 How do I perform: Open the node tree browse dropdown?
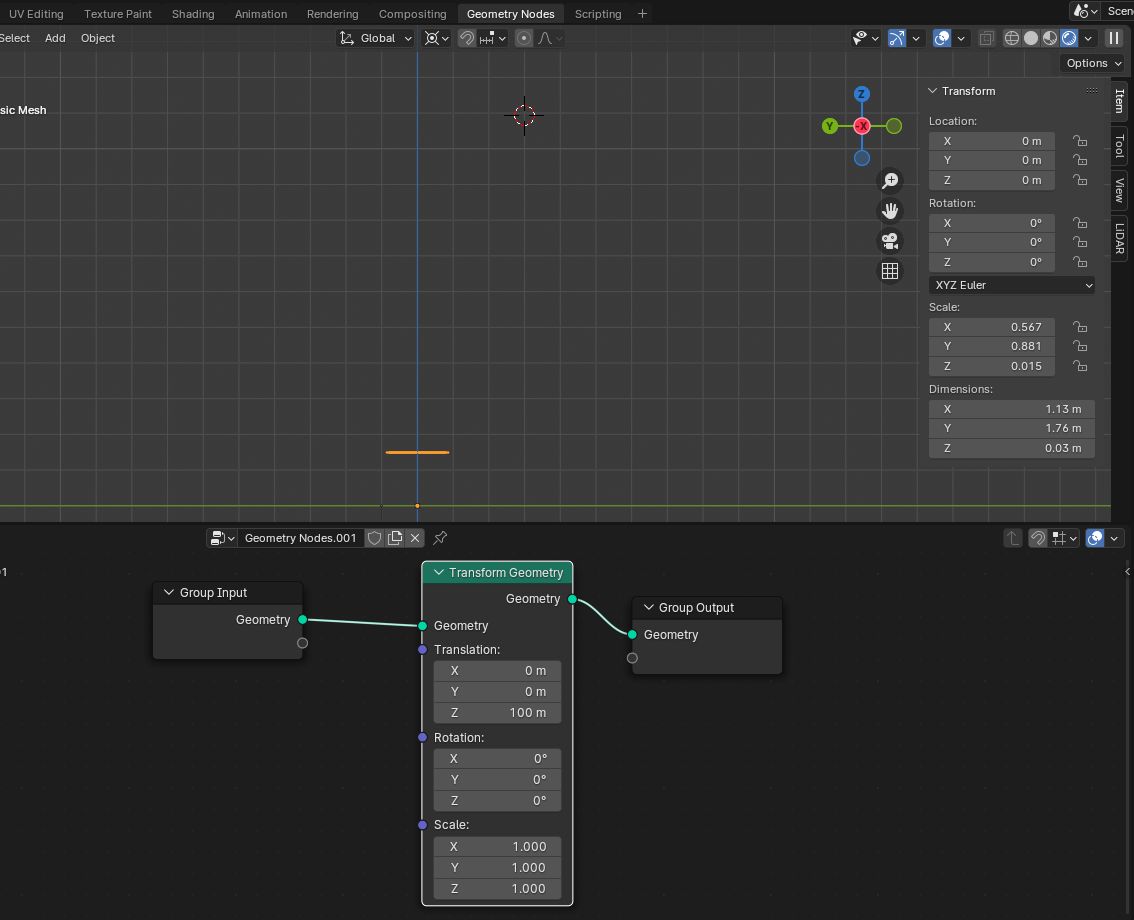click(x=222, y=538)
